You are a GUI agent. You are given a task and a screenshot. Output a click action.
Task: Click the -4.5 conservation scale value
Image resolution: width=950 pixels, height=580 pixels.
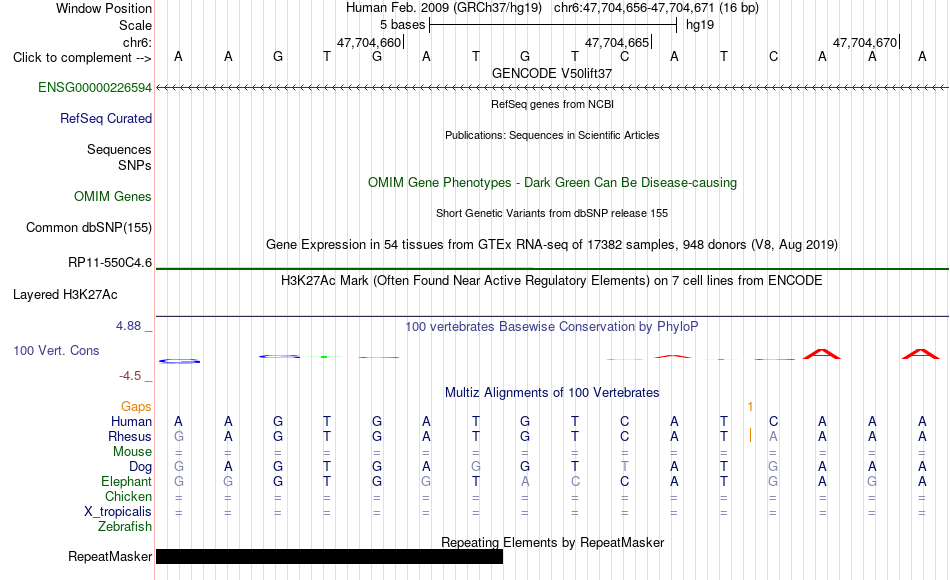[130, 376]
